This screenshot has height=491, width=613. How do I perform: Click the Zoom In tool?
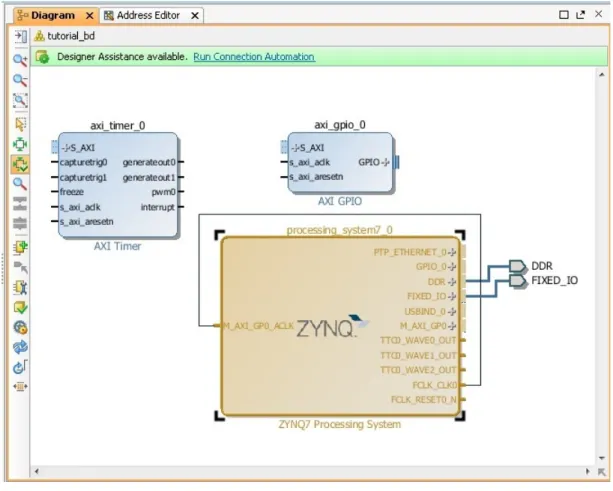click(20, 60)
